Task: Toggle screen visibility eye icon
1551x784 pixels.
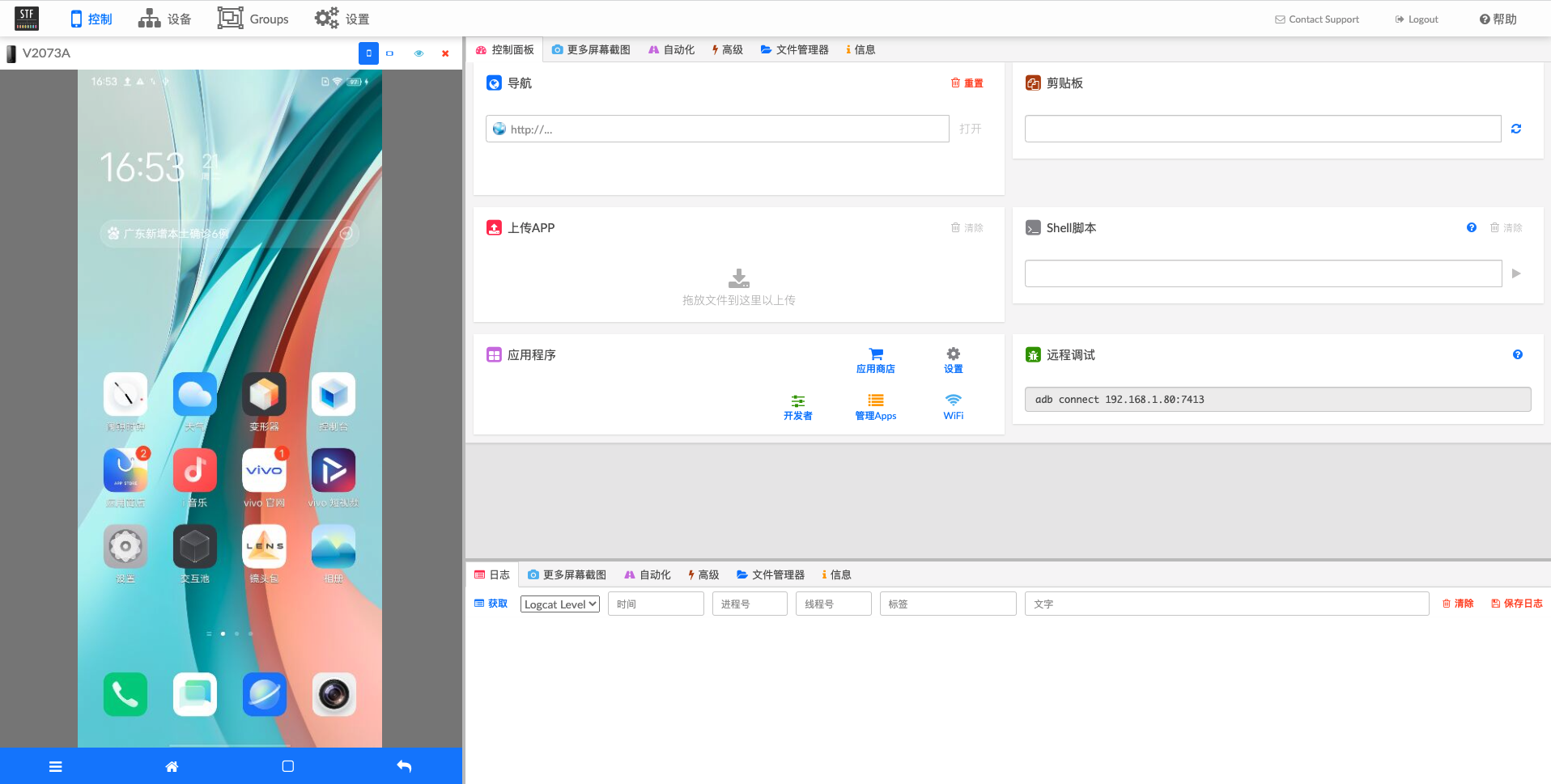Action: (419, 53)
